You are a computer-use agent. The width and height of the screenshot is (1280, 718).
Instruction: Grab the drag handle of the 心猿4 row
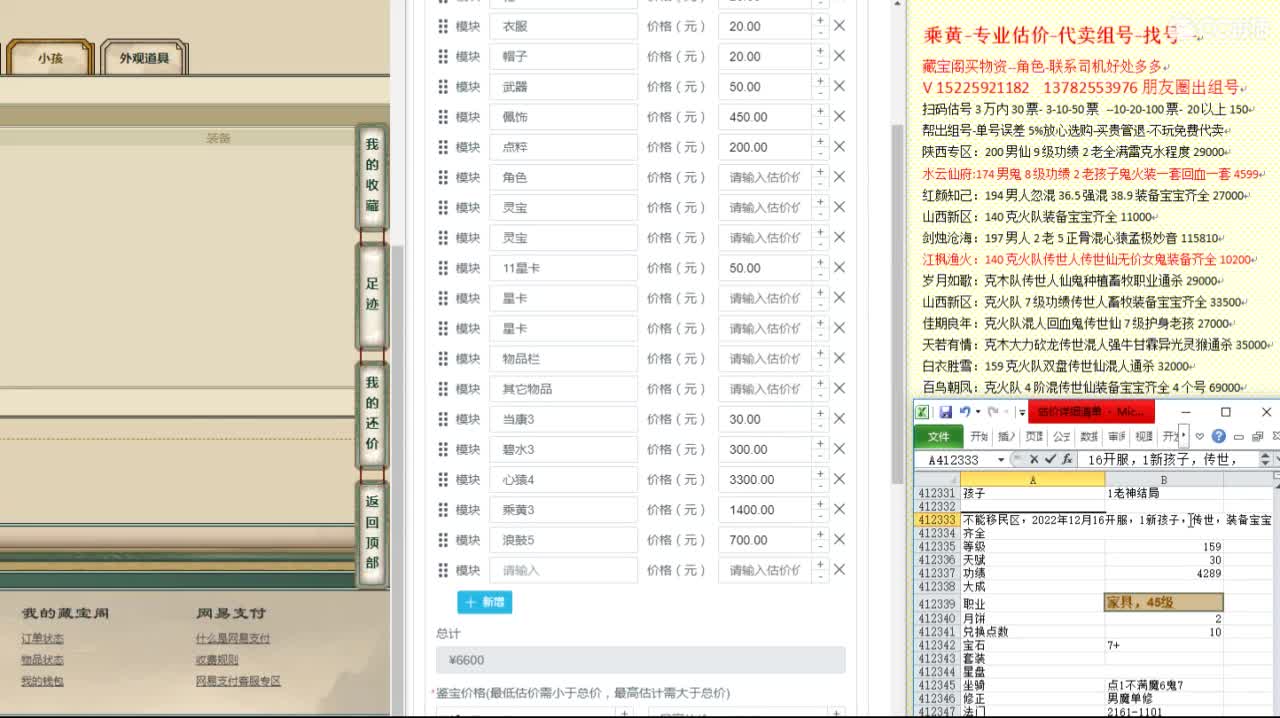click(x=443, y=480)
